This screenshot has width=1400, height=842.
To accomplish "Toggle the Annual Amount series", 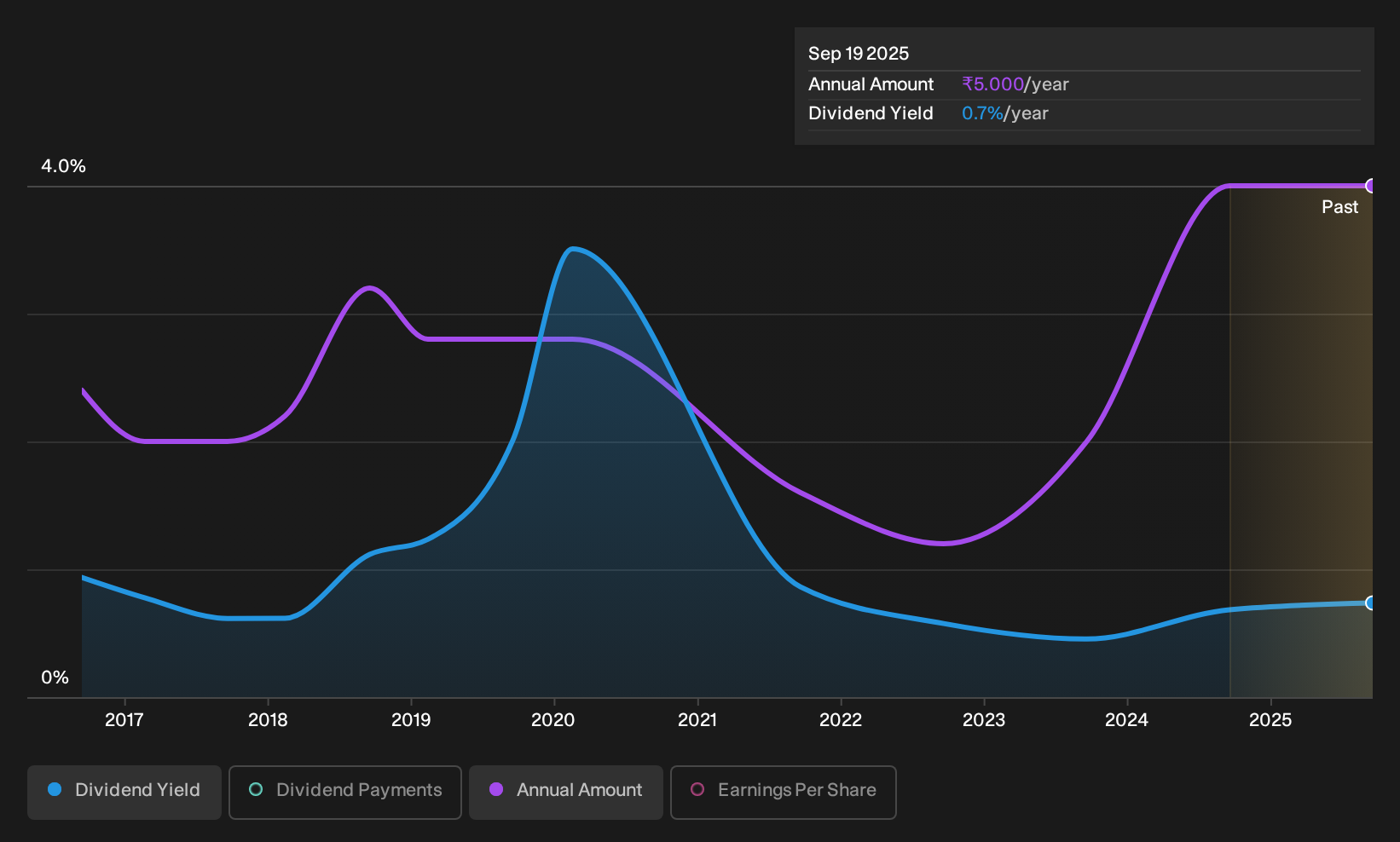I will point(566,792).
